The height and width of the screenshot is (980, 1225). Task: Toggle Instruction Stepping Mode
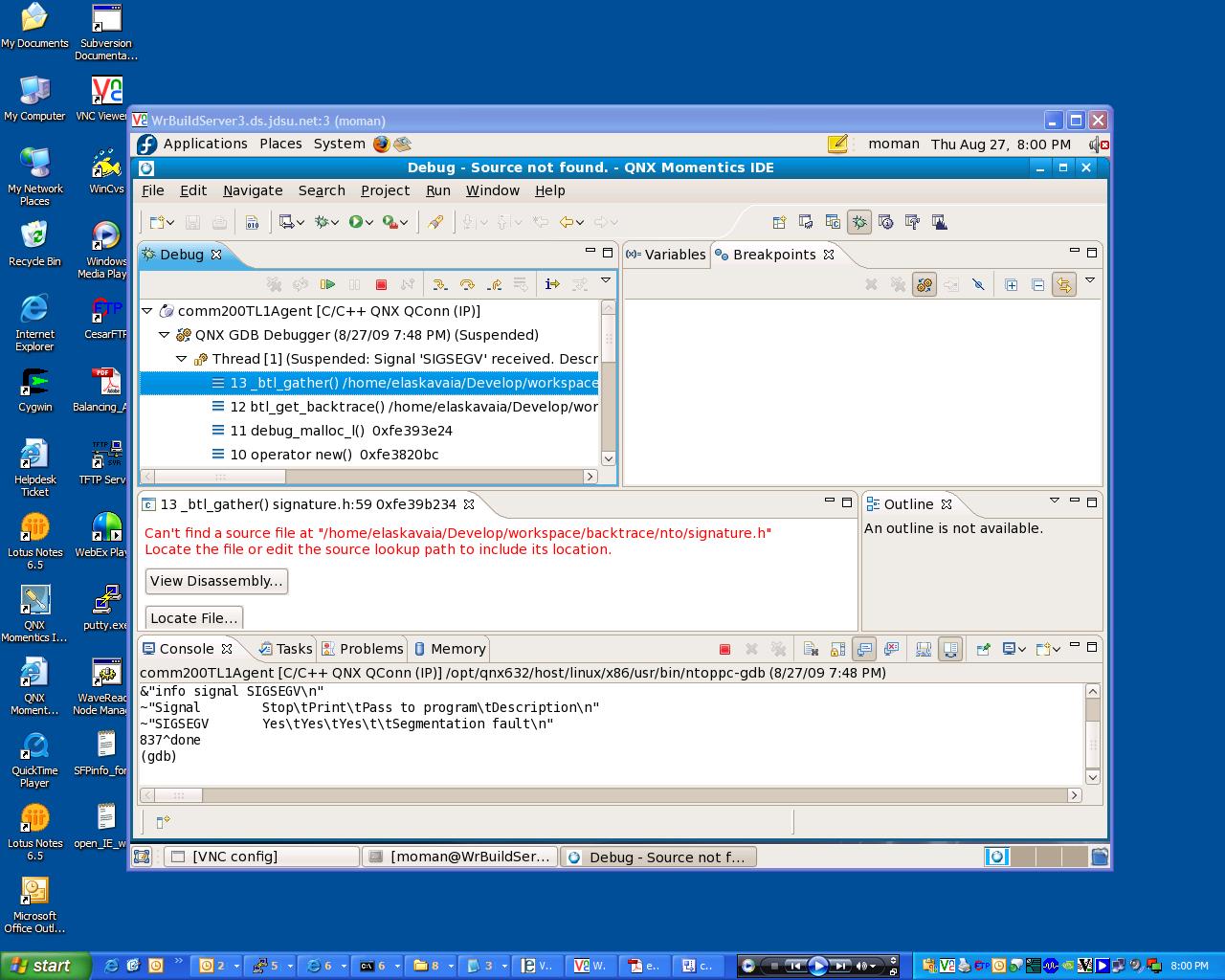[552, 284]
